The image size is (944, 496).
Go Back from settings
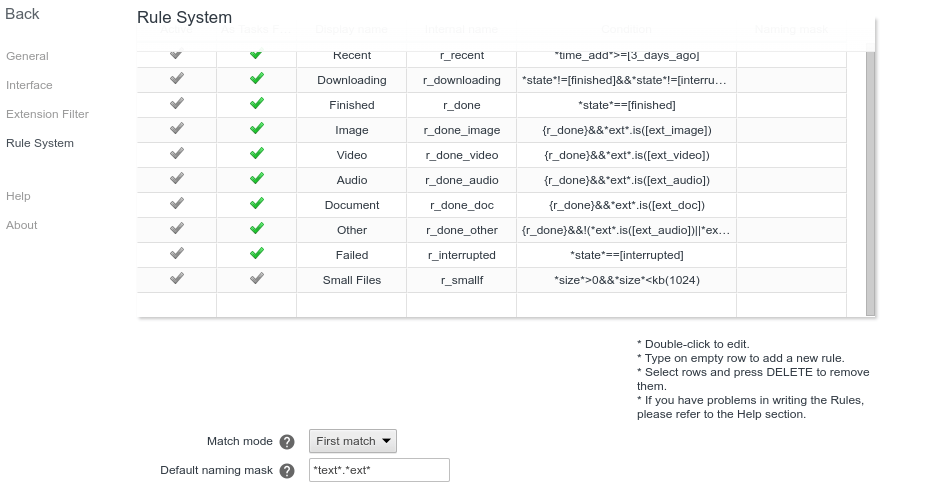(22, 14)
